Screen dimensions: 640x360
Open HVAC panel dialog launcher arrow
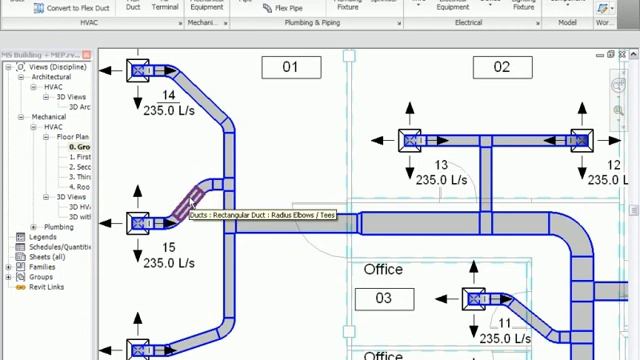180,24
